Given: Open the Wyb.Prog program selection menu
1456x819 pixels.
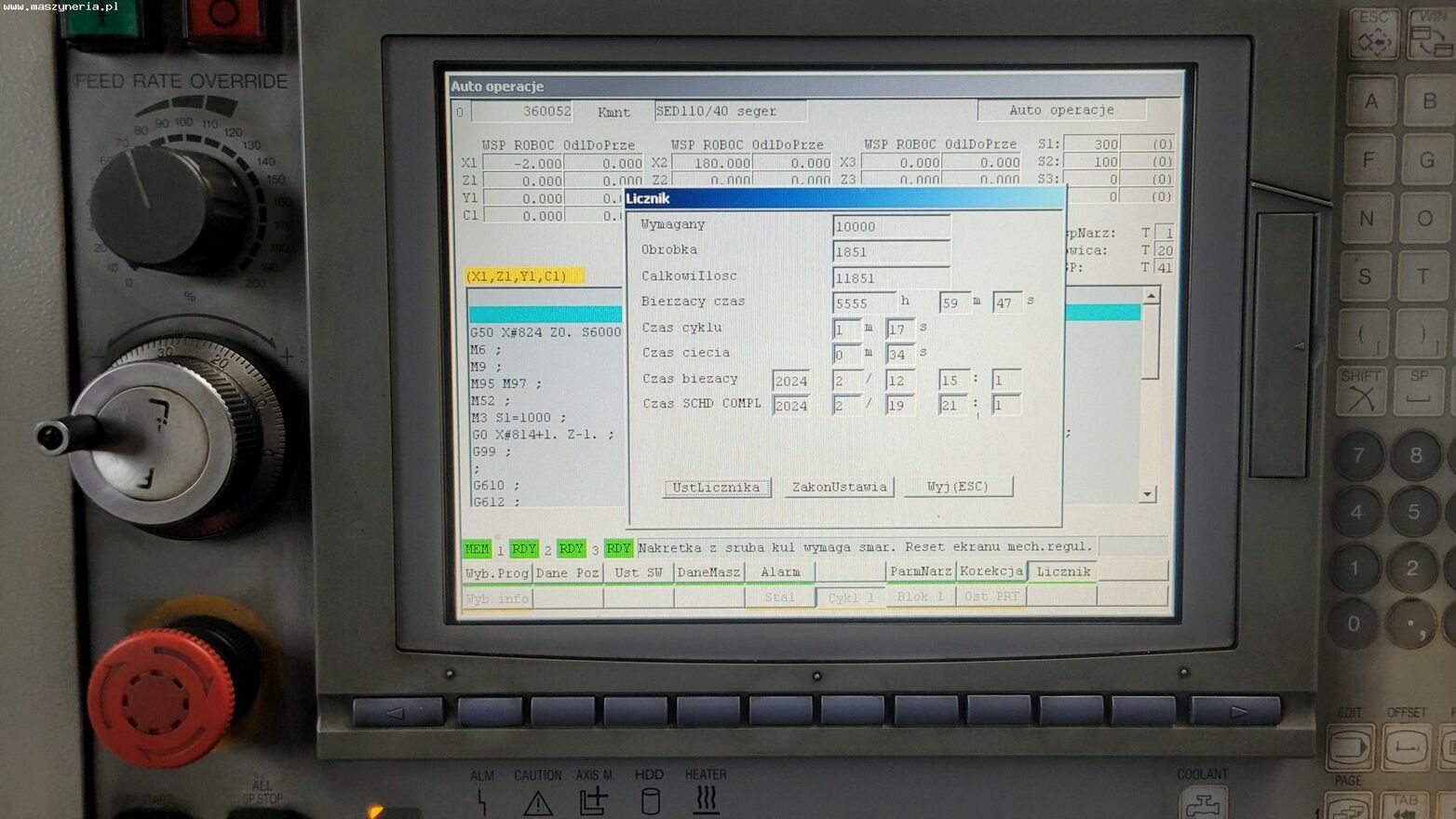Looking at the screenshot, I should [497, 572].
